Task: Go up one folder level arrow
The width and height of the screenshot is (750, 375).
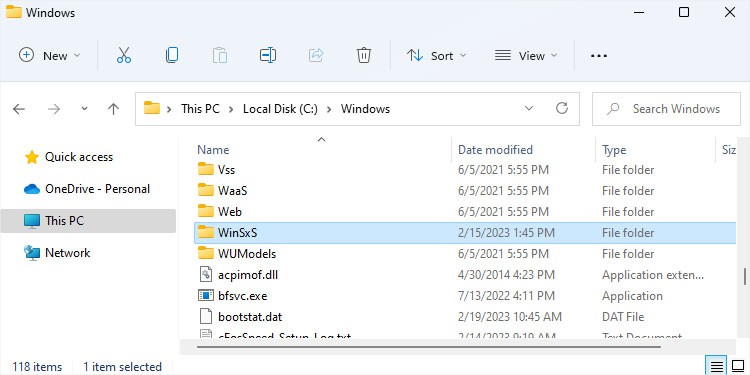Action: pyautogui.click(x=113, y=109)
